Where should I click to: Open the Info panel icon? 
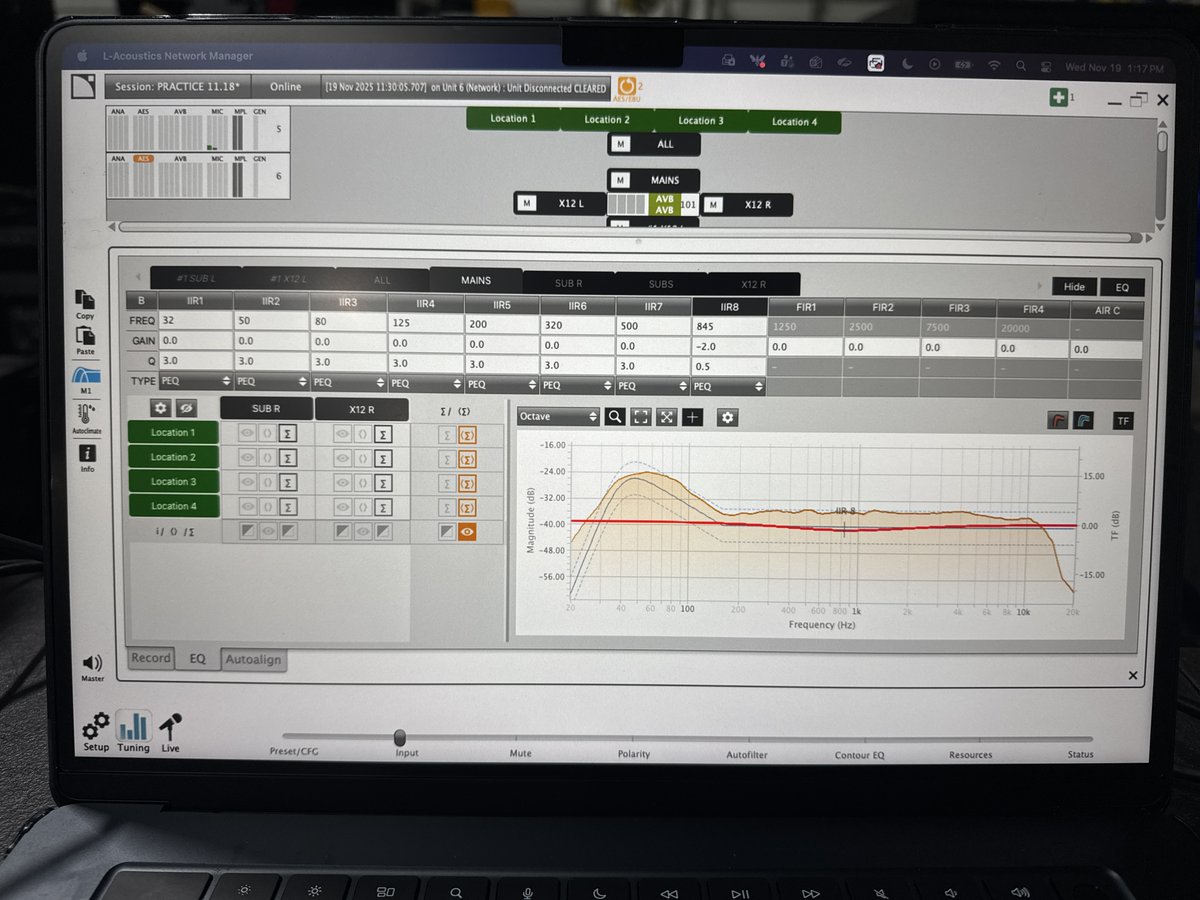(x=87, y=453)
